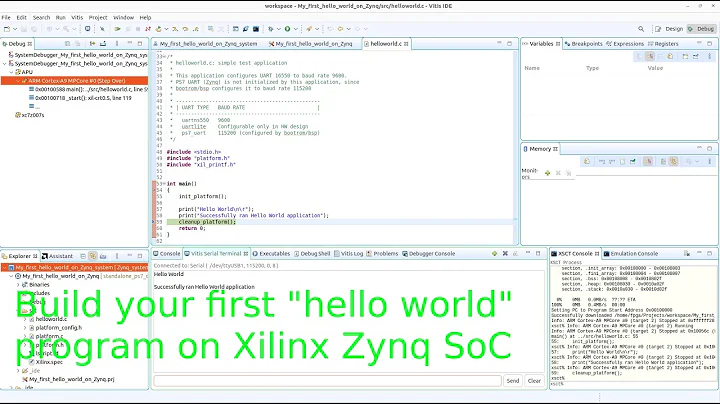
Task: Switch to the Breakpoints tab
Action: point(583,44)
